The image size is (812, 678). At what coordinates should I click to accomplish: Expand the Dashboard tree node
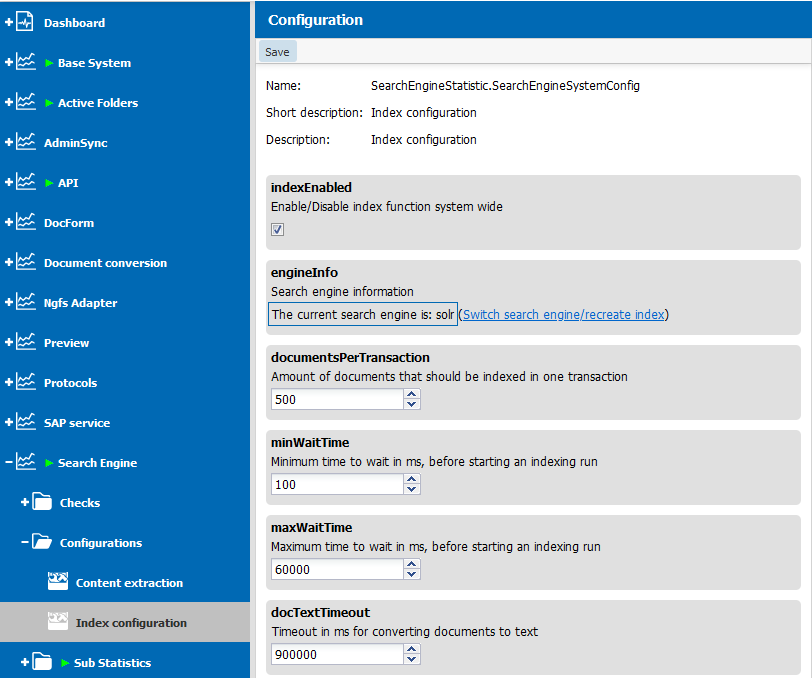9,22
